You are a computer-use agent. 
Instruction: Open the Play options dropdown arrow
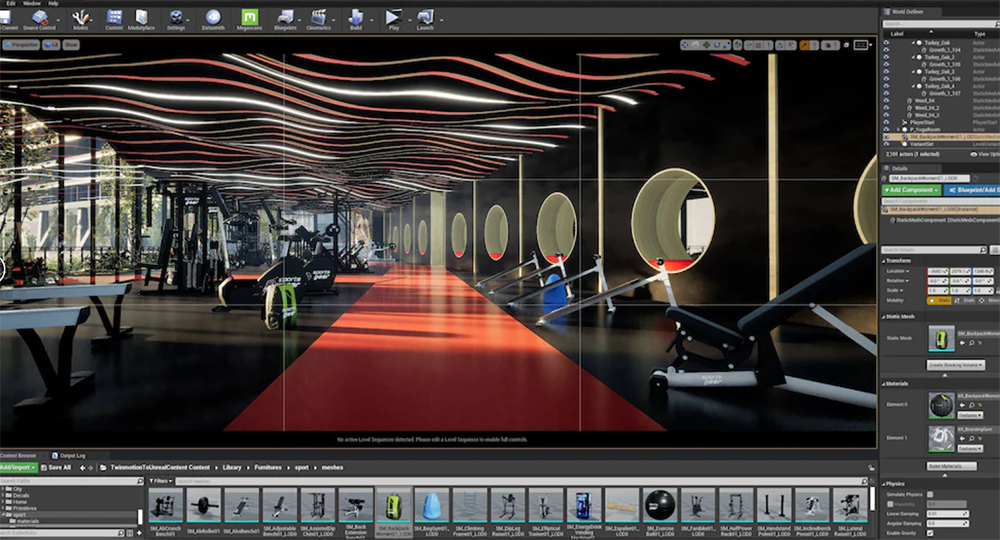(x=408, y=20)
